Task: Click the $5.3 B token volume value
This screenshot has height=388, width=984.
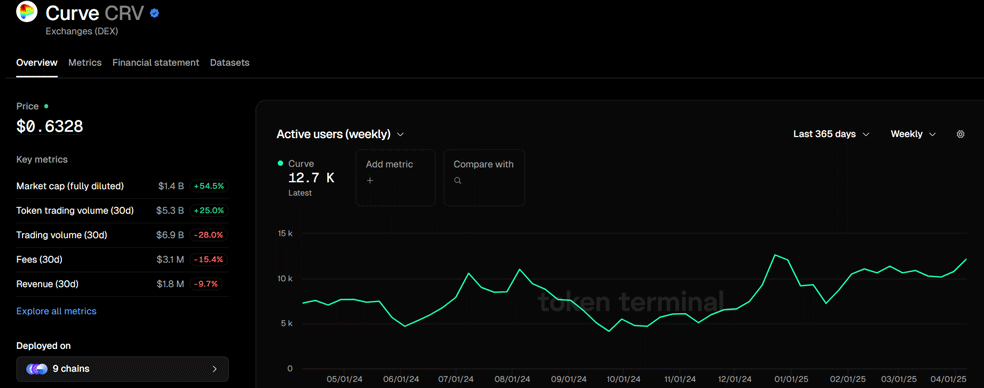Action: point(171,210)
